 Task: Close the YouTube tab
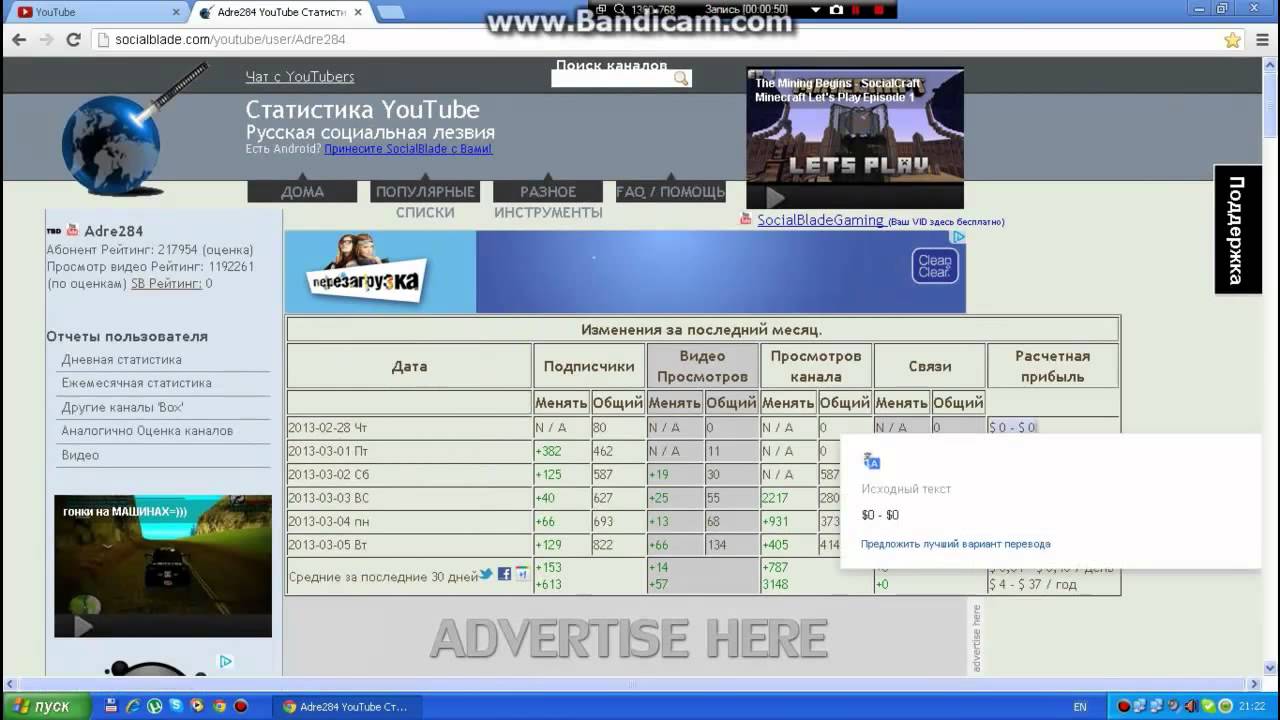(x=176, y=12)
